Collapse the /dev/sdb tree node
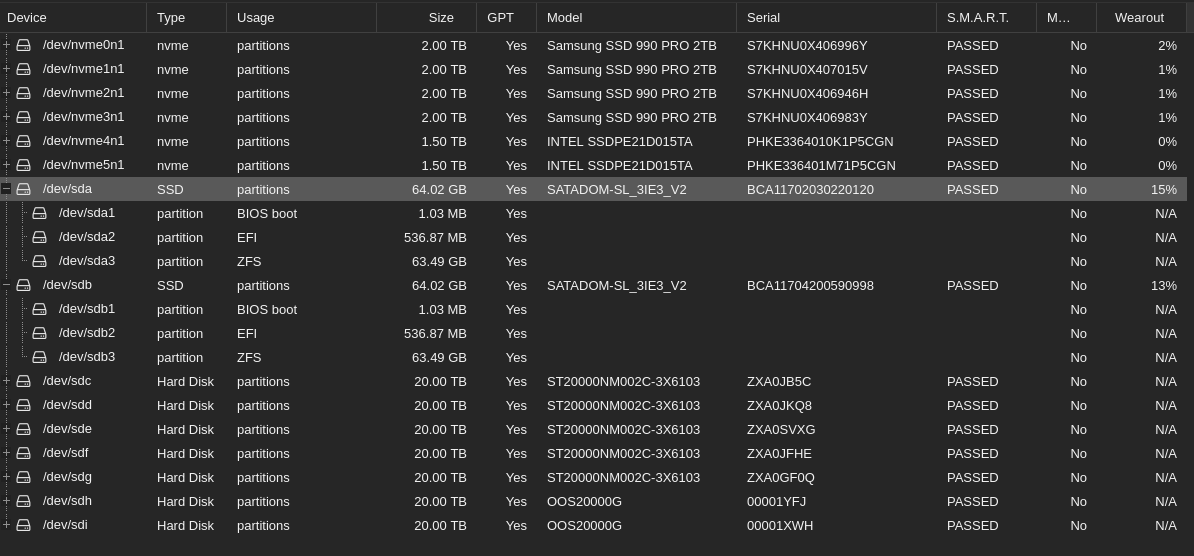Viewport: 1194px width, 556px height. pyautogui.click(x=6, y=285)
